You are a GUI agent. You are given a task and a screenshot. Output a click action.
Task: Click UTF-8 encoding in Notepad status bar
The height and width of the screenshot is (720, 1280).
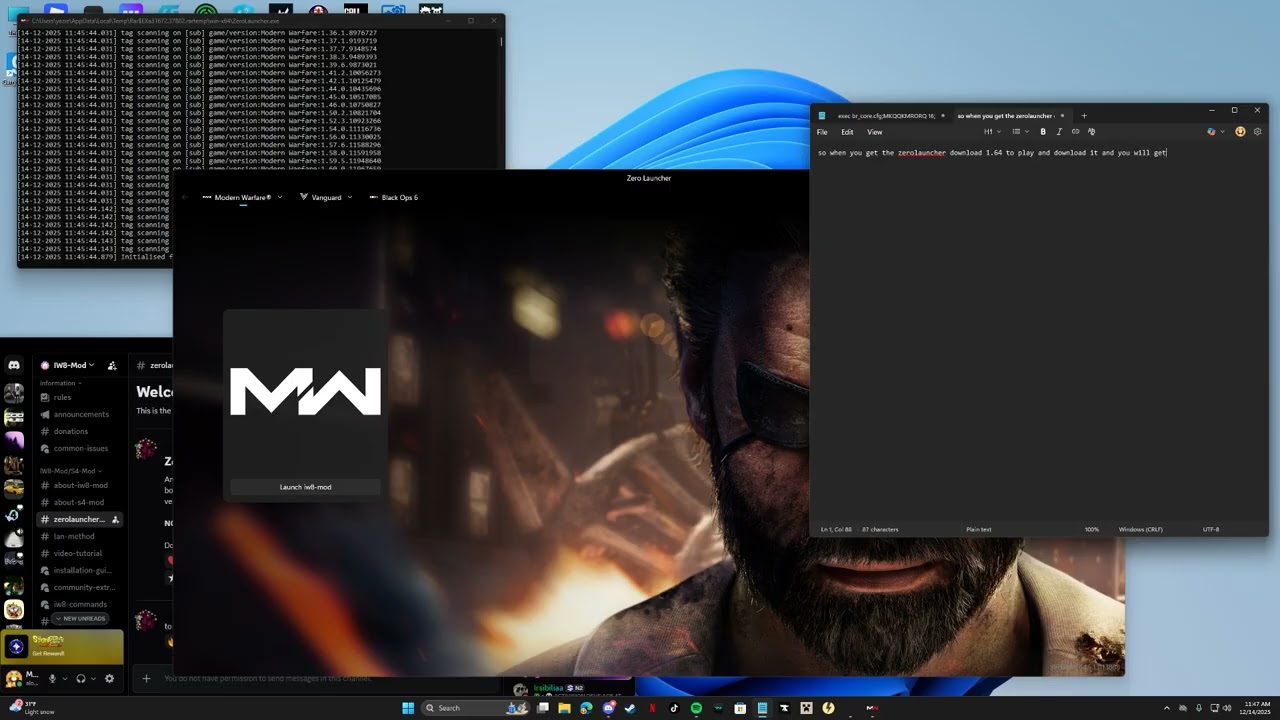1211,529
